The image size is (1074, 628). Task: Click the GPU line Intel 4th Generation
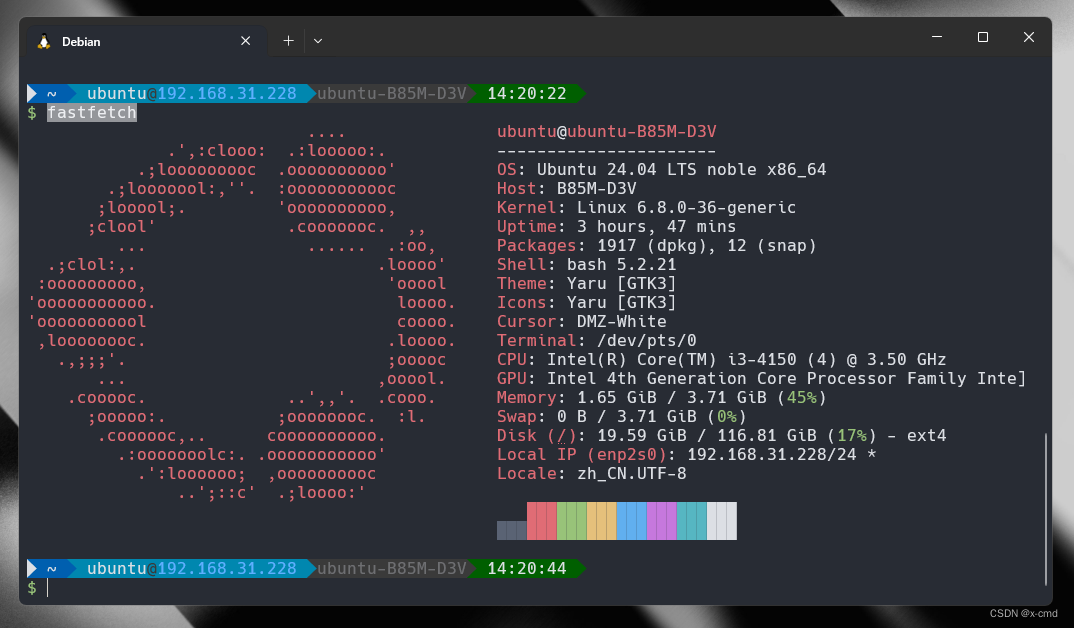761,378
